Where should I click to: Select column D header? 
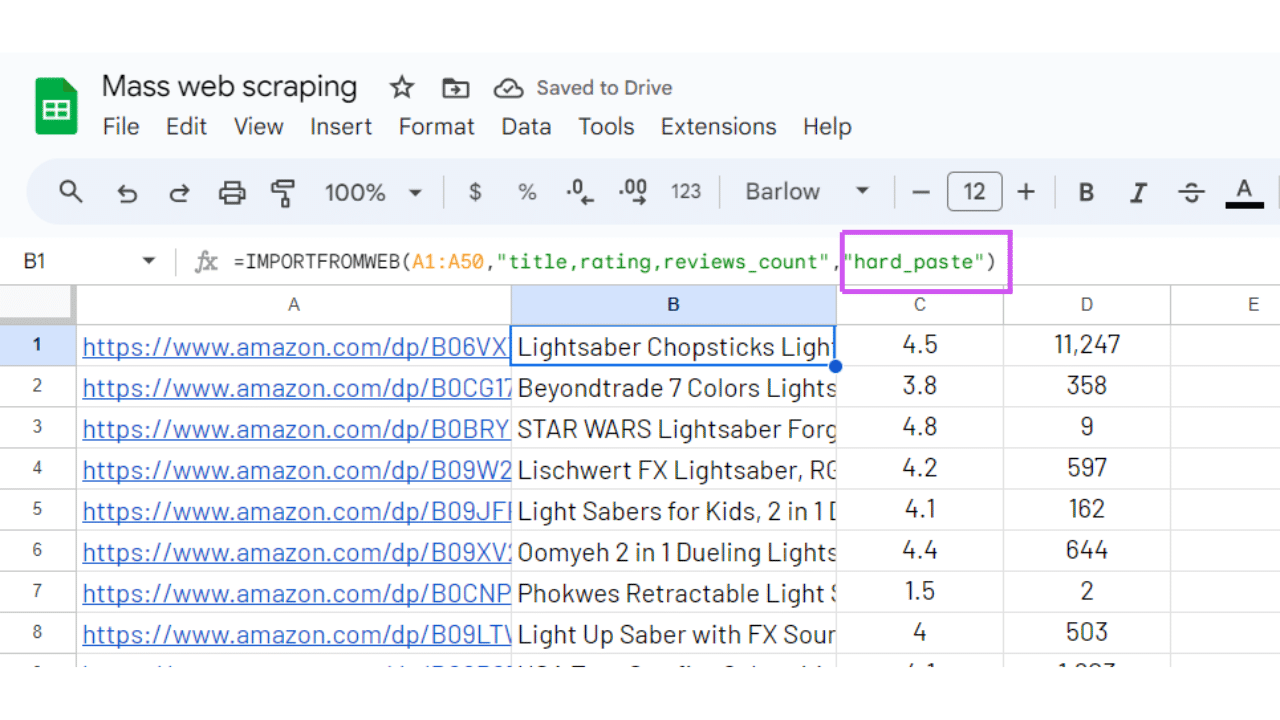(x=1086, y=305)
